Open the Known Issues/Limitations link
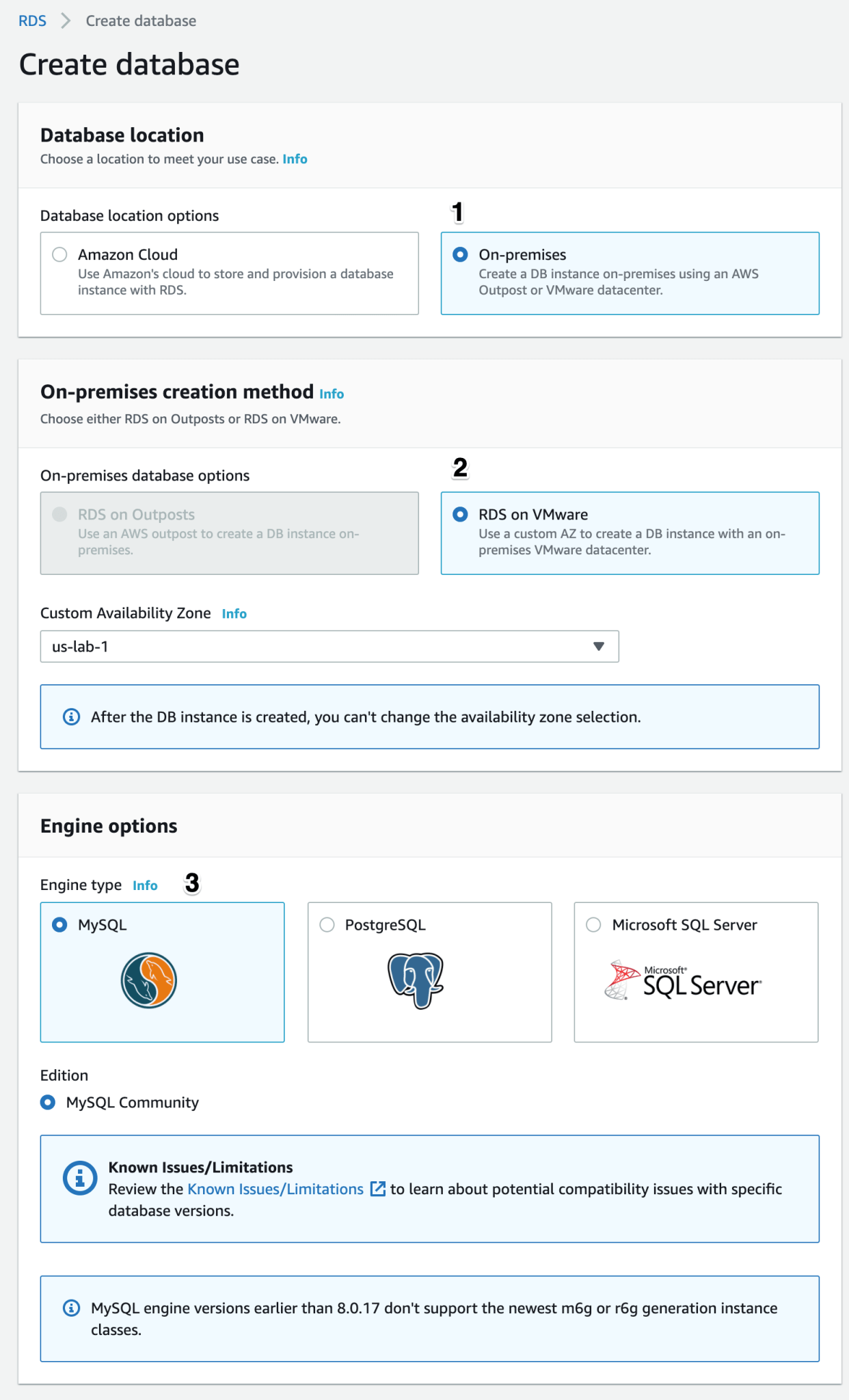 tap(275, 1189)
